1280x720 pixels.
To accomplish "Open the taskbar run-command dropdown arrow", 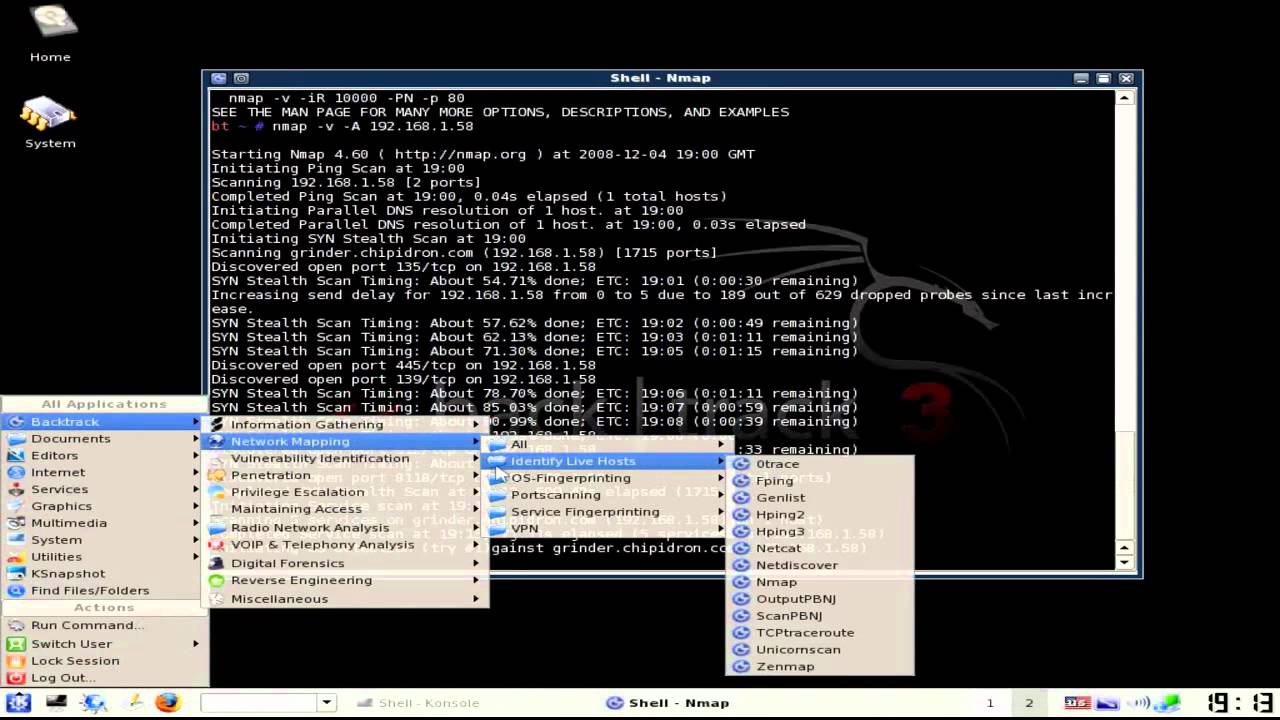I will point(326,703).
